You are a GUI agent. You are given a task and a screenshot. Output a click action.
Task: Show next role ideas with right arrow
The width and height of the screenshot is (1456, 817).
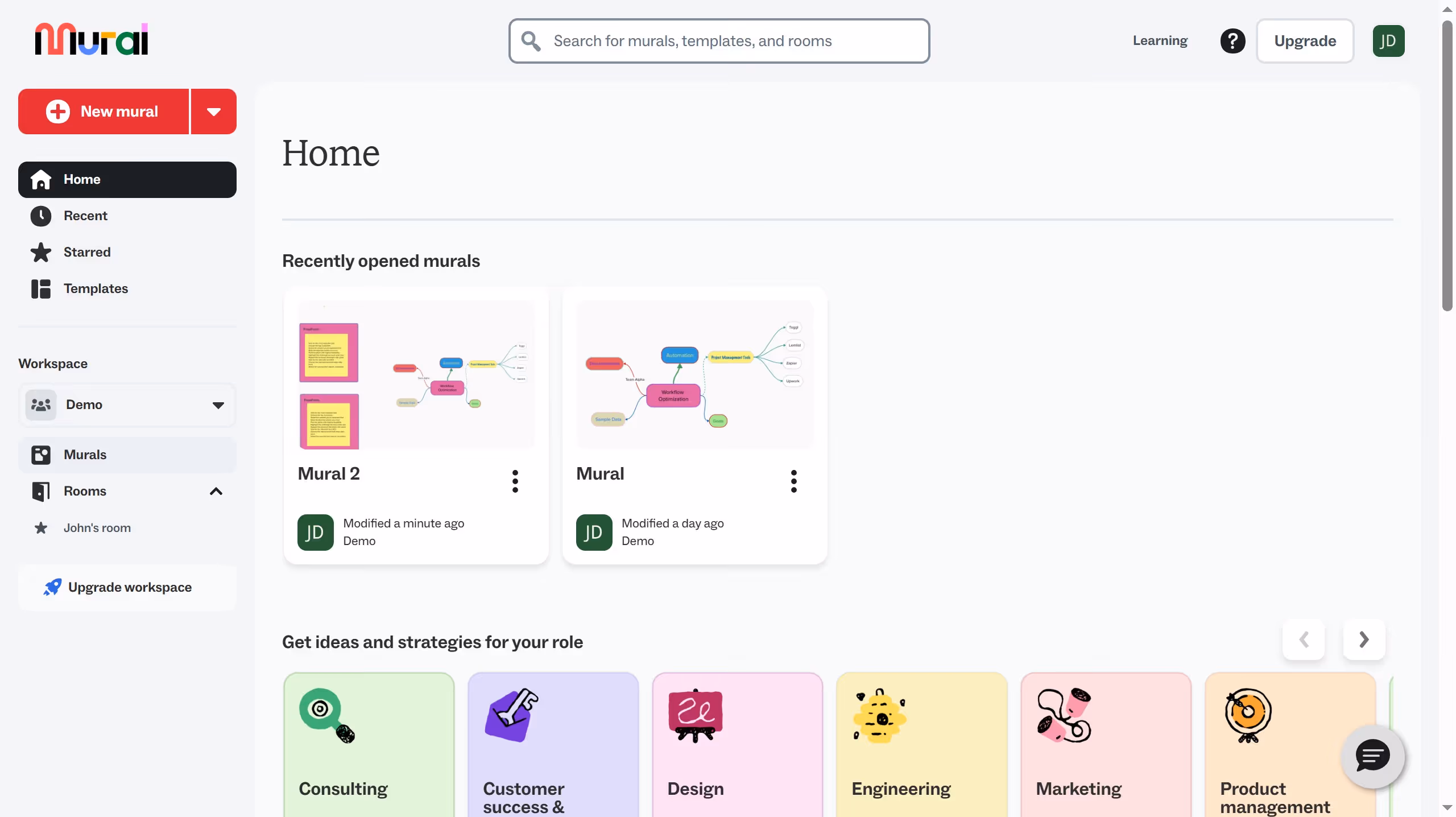click(x=1364, y=639)
